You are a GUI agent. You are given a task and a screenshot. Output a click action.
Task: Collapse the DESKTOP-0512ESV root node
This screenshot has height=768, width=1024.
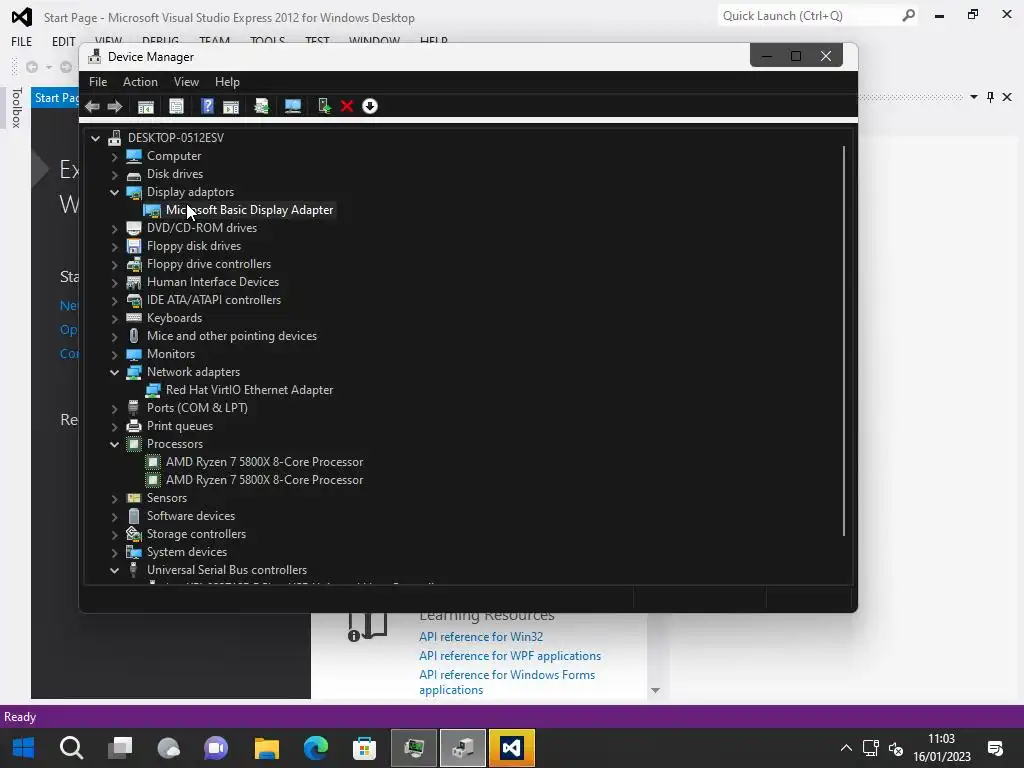95,138
